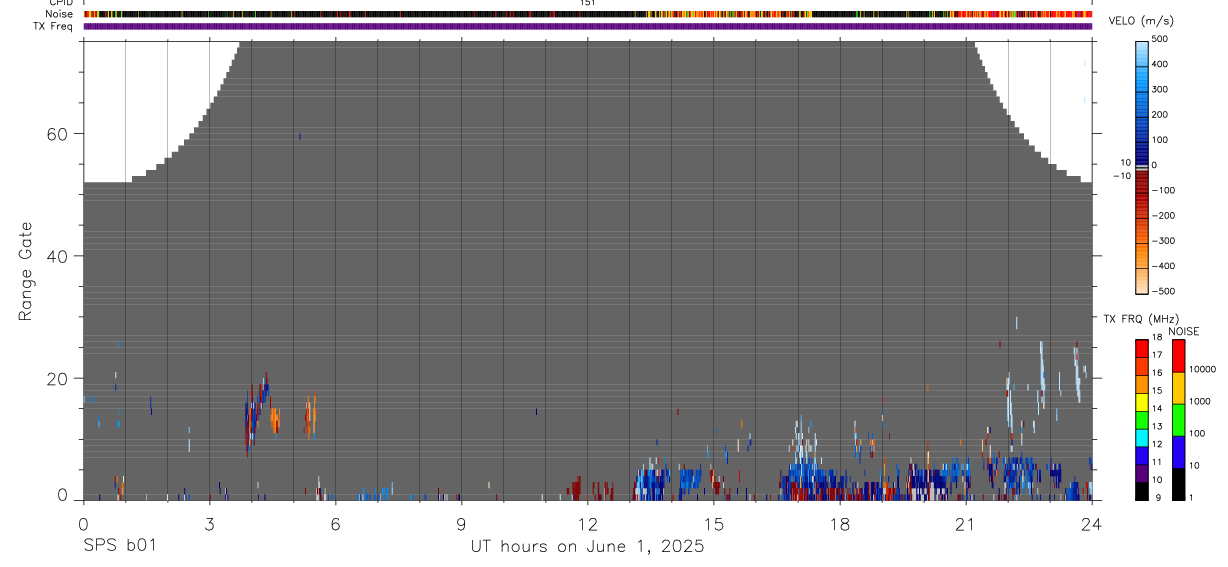
Task: Click the noise level color scale bar
Action: click(1178, 420)
